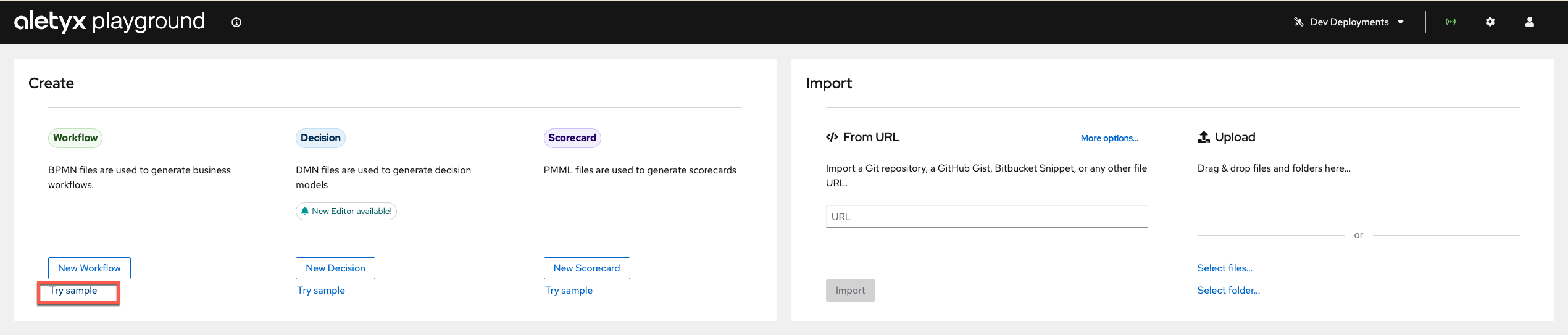Open the Select folder link
The image size is (1568, 335).
pyautogui.click(x=1228, y=291)
